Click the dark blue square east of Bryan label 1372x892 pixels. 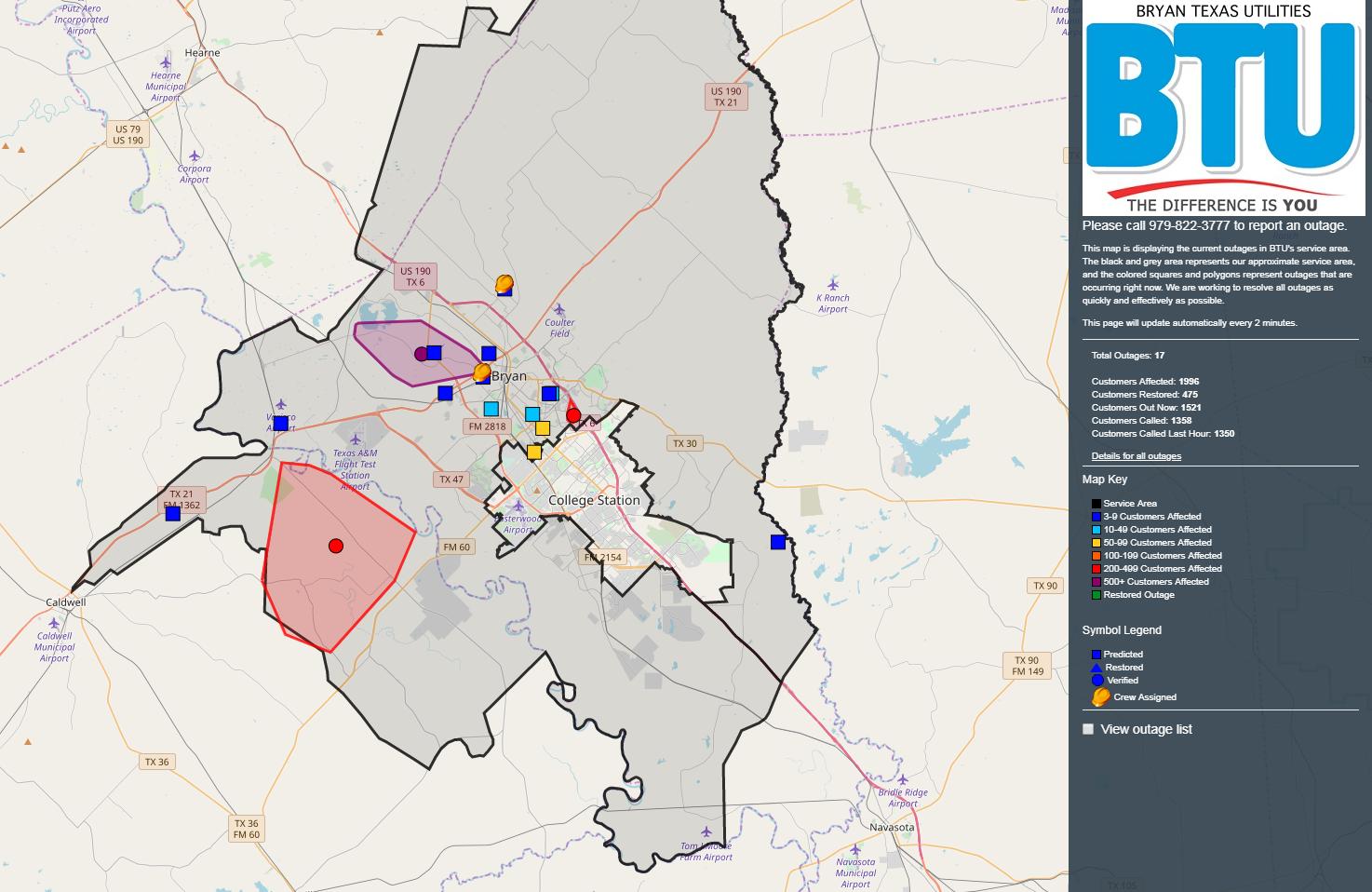click(x=549, y=394)
